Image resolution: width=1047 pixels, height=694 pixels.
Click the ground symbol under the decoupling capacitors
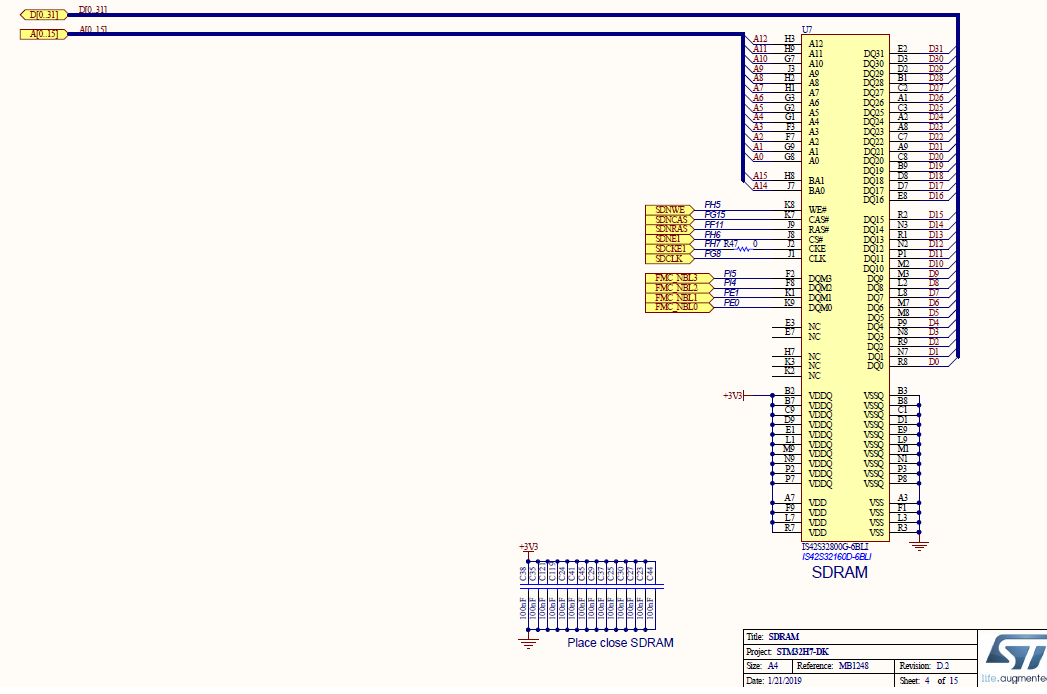527,640
